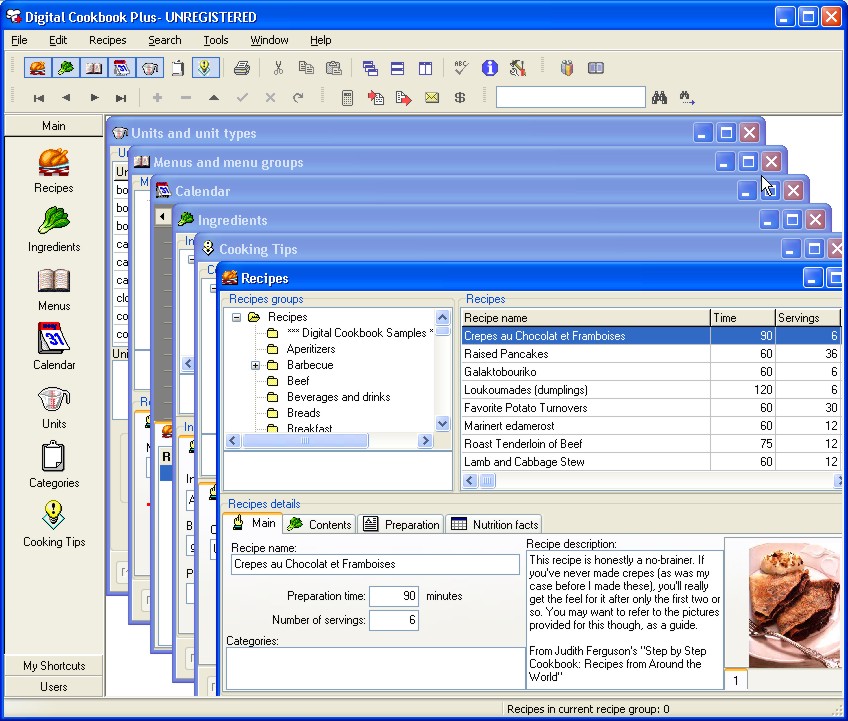Click the Categories clipboard toolbar icon
Image resolution: width=848 pixels, height=721 pixels.
coord(178,68)
